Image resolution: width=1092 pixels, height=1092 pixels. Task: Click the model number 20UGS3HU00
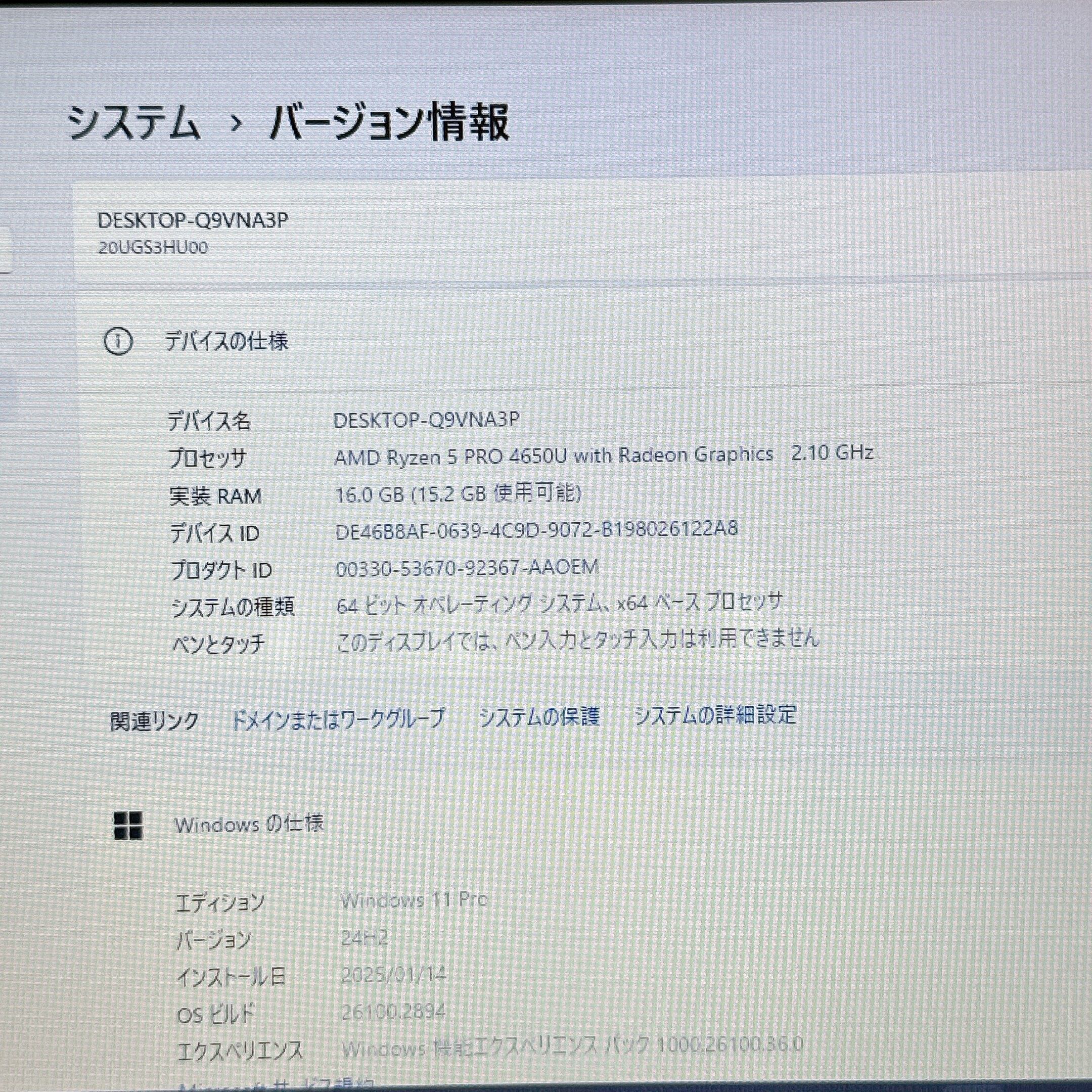(x=153, y=248)
